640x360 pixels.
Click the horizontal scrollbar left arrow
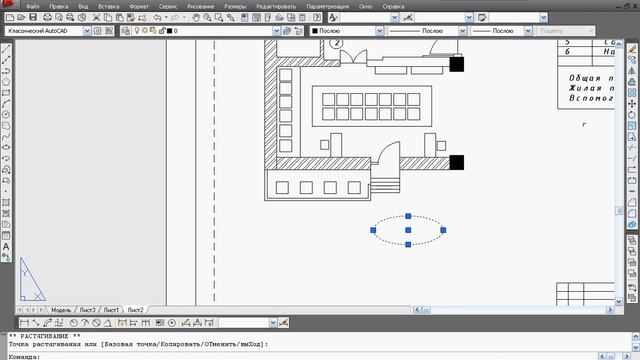417,310
